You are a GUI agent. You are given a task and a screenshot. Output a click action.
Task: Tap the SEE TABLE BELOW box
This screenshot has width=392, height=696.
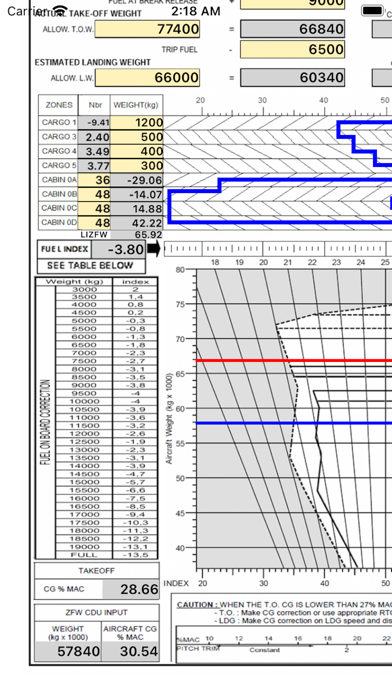tap(91, 266)
